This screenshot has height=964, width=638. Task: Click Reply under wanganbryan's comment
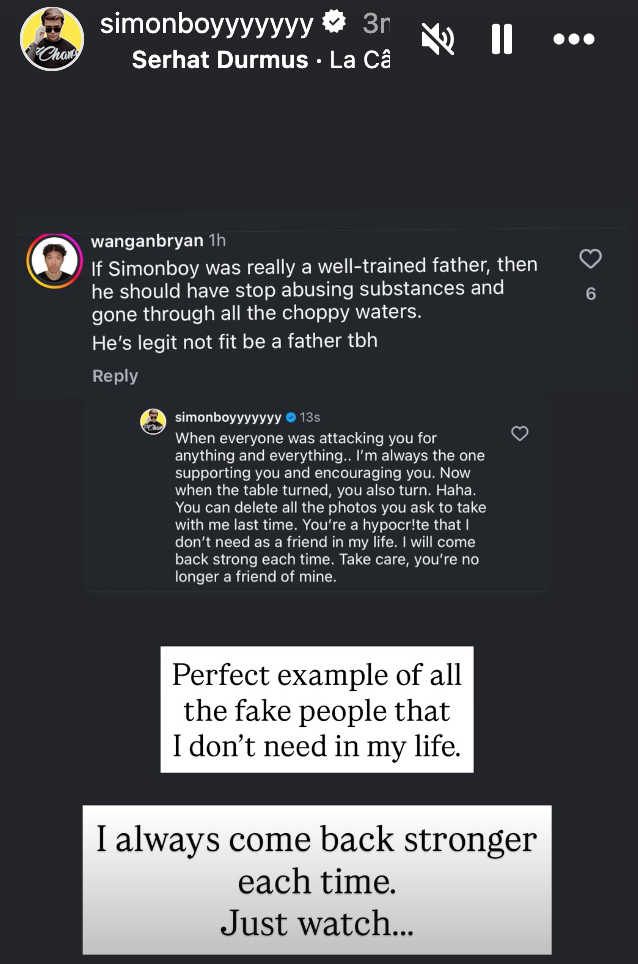(115, 376)
